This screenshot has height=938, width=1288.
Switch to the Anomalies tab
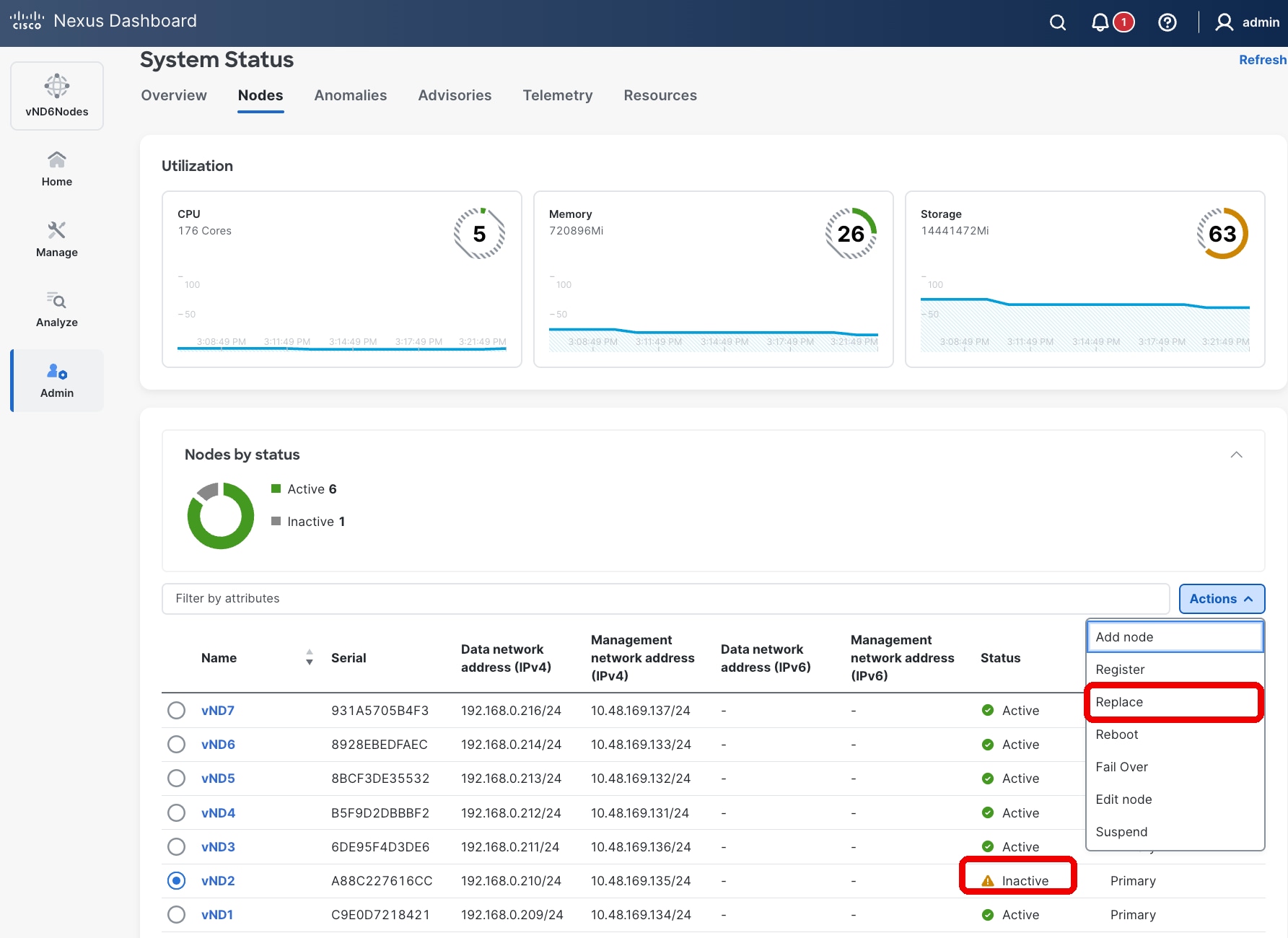tap(351, 95)
